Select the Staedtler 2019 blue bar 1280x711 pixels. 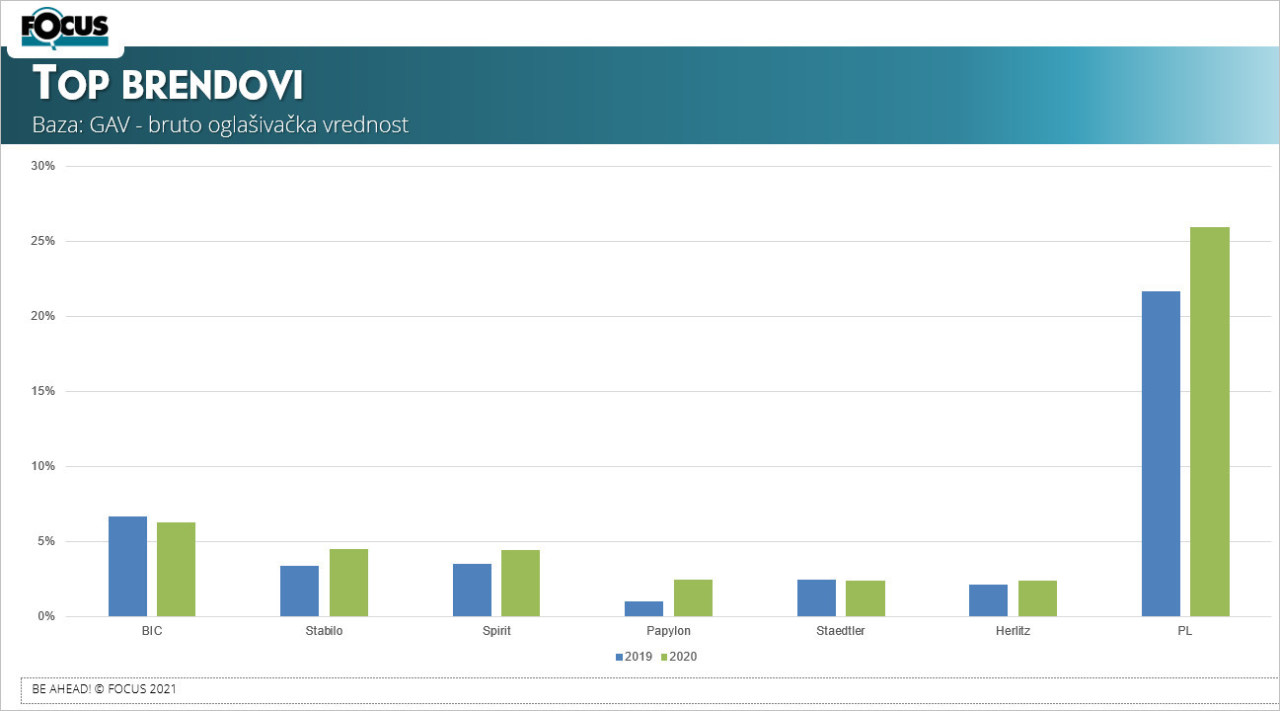coord(816,598)
